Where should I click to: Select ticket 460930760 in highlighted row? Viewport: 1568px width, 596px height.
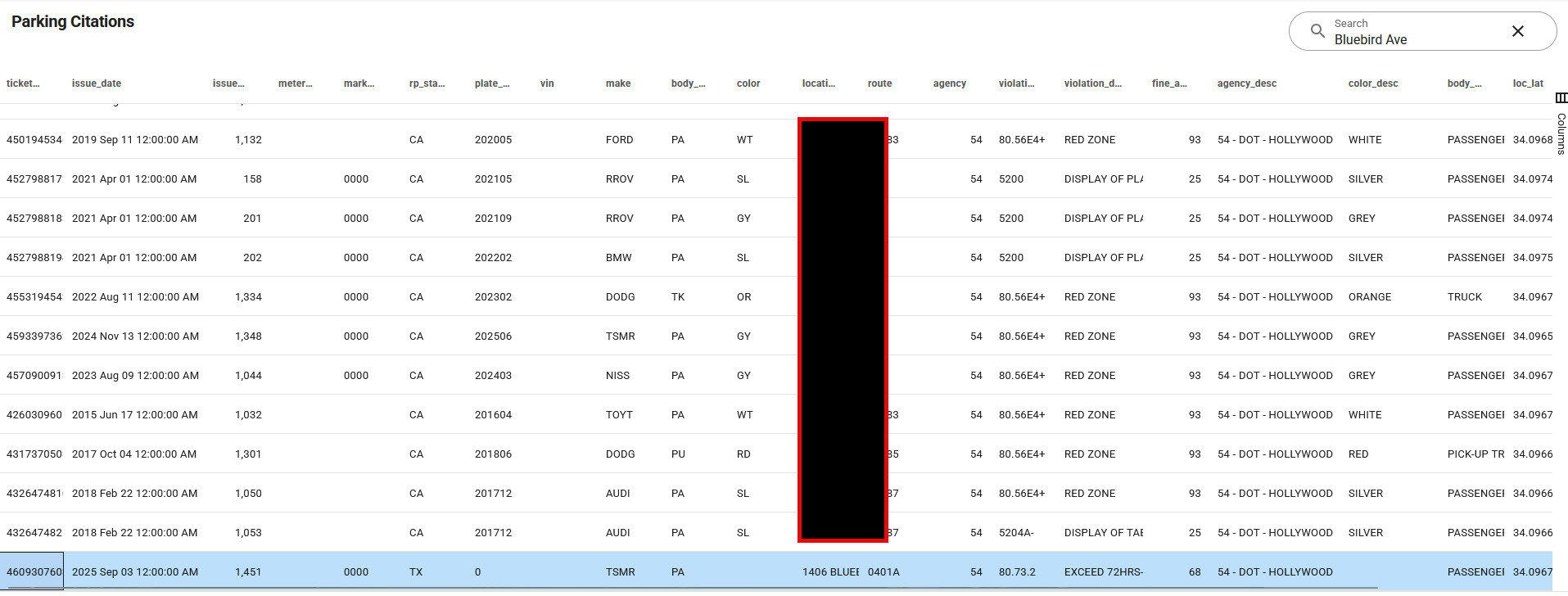34,572
